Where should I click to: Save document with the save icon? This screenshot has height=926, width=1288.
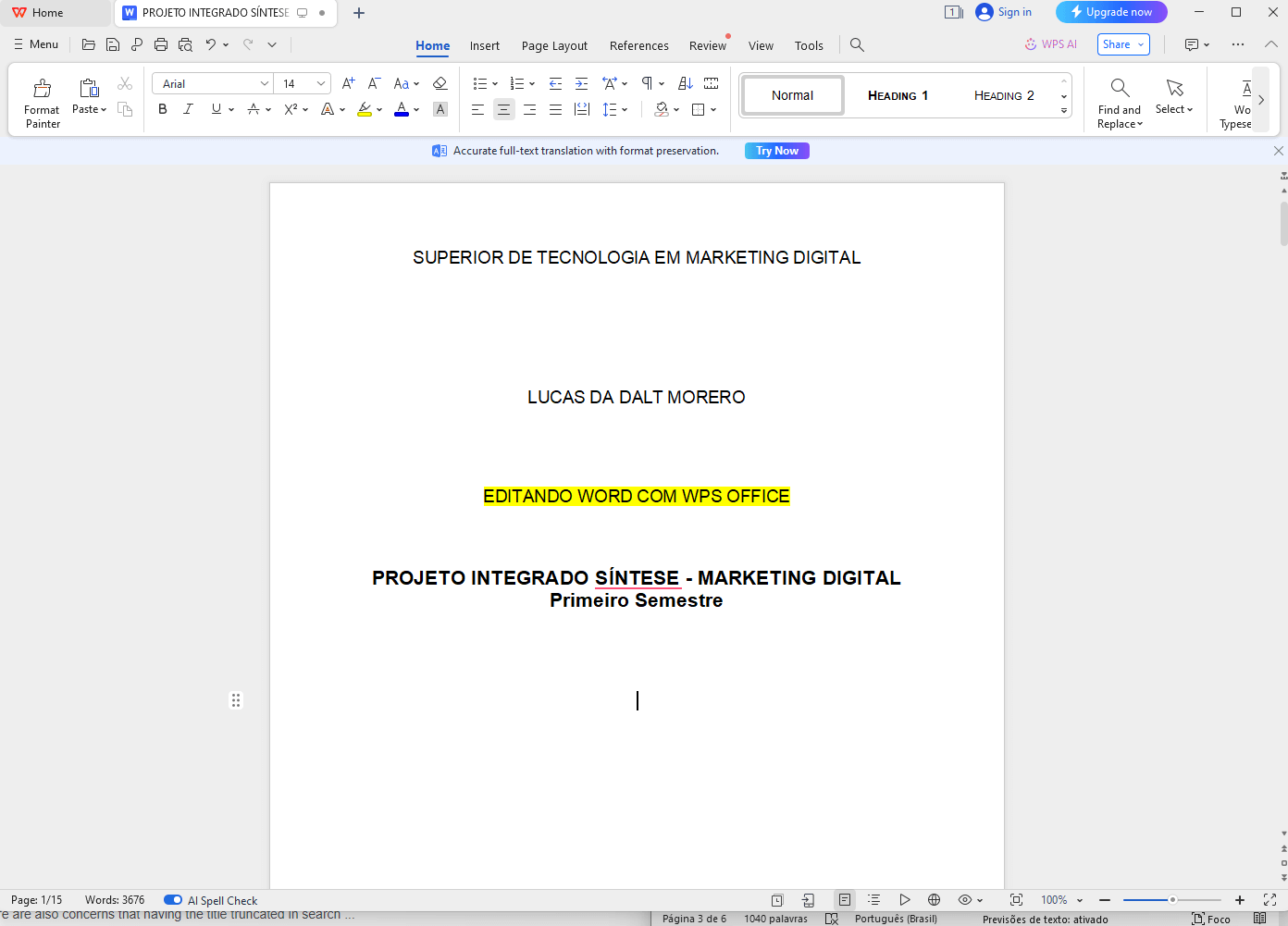pos(113,44)
